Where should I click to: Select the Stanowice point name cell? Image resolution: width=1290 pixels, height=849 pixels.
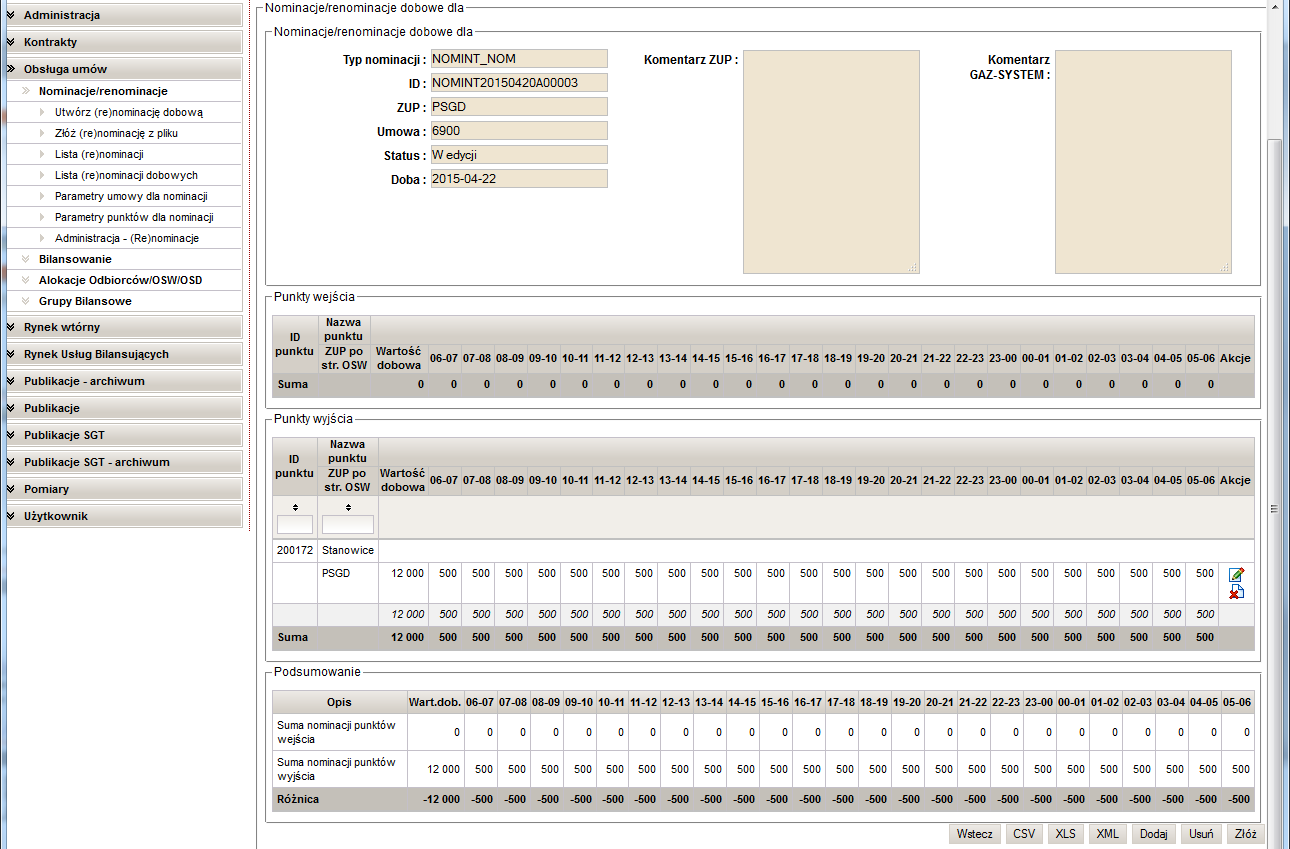[x=348, y=550]
